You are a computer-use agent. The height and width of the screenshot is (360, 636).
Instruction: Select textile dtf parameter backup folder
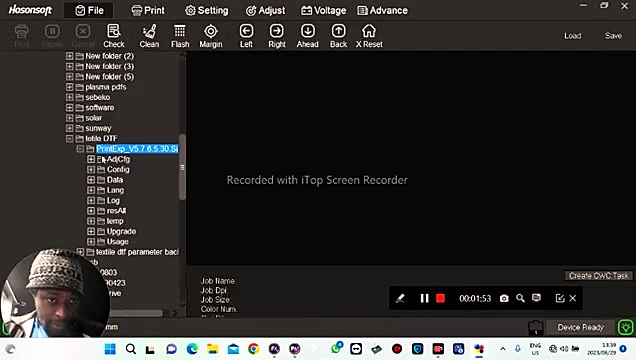[x=137, y=252]
